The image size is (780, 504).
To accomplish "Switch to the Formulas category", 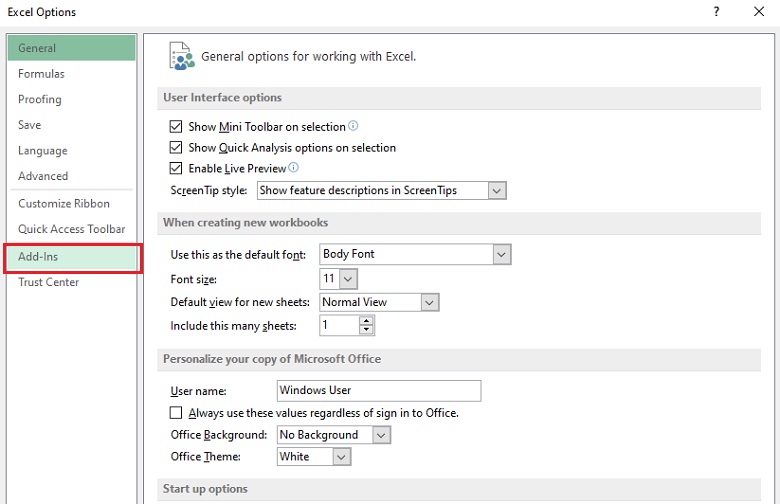I will coord(41,74).
